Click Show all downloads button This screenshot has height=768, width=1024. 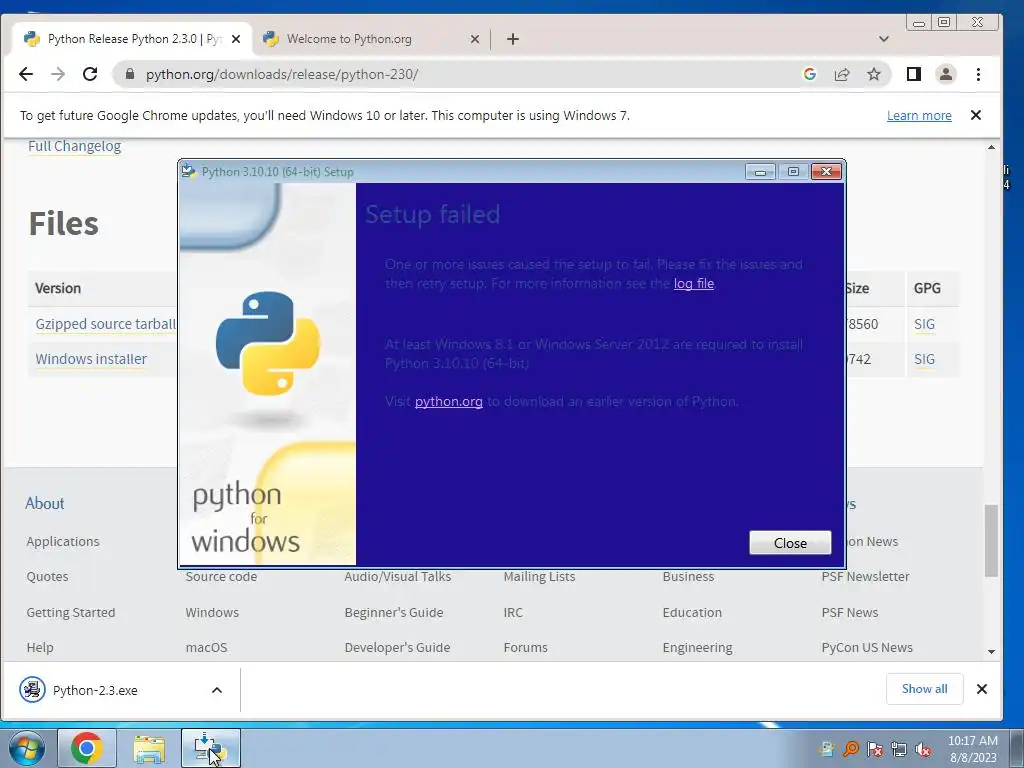[924, 689]
